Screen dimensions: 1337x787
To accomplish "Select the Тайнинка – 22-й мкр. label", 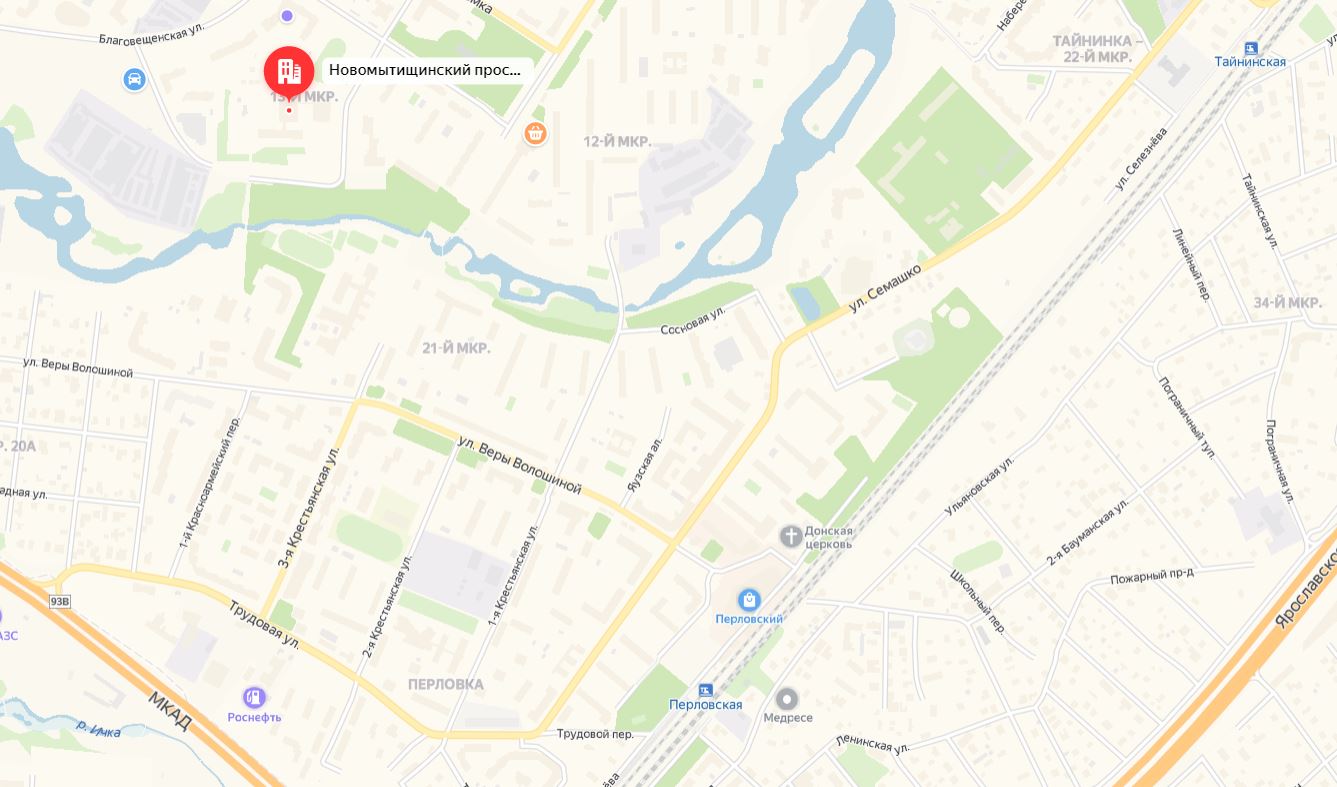I will click(x=1092, y=49).
